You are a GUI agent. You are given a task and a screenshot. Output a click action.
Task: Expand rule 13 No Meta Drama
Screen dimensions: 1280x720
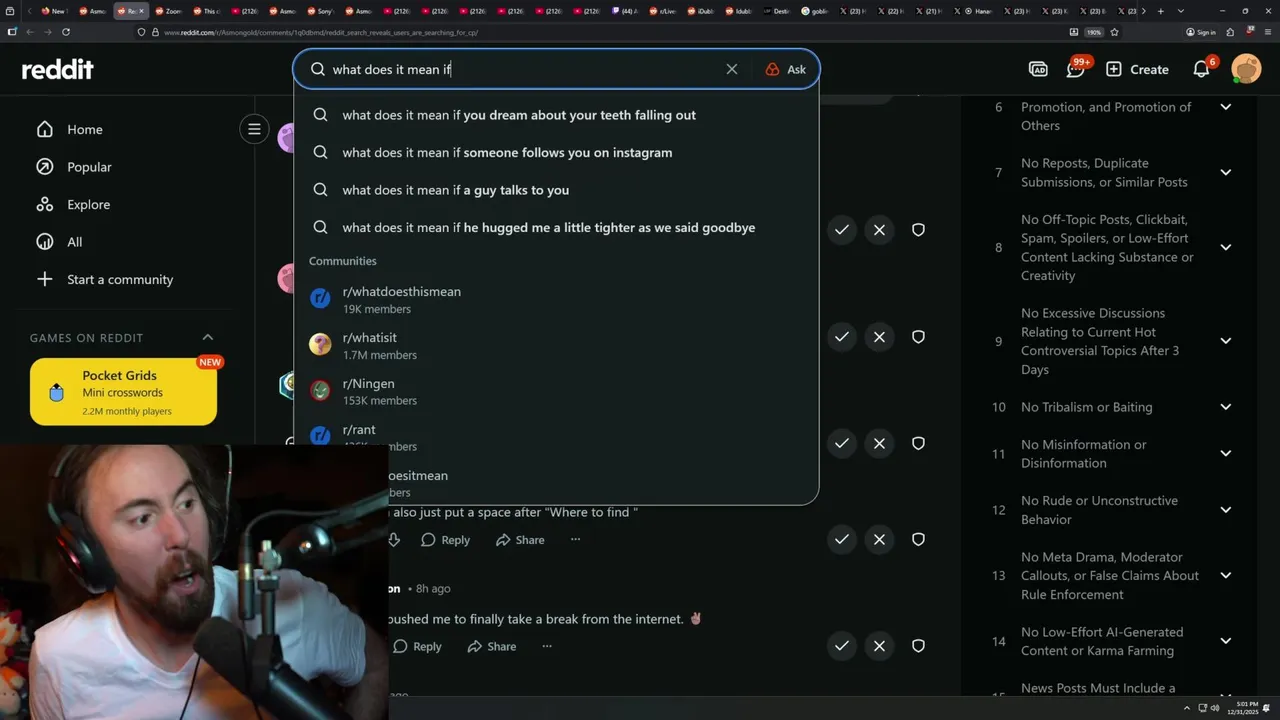coord(1226,575)
